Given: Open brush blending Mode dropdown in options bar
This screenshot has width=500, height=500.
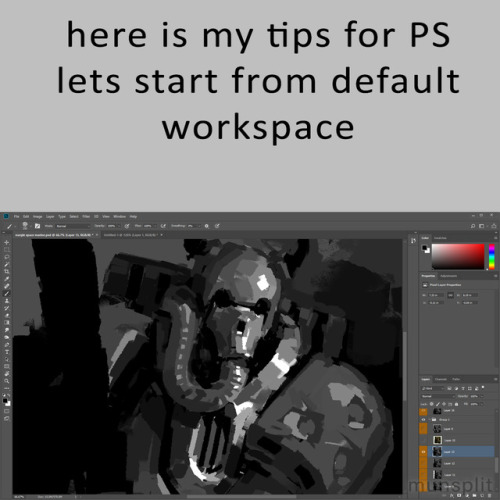Looking at the screenshot, I should coord(73,226).
